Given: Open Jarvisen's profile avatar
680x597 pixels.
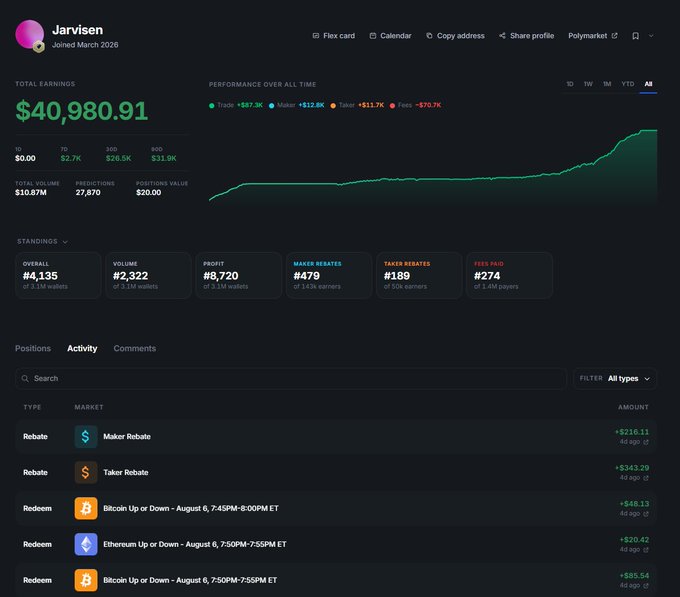Looking at the screenshot, I should (x=29, y=34).
